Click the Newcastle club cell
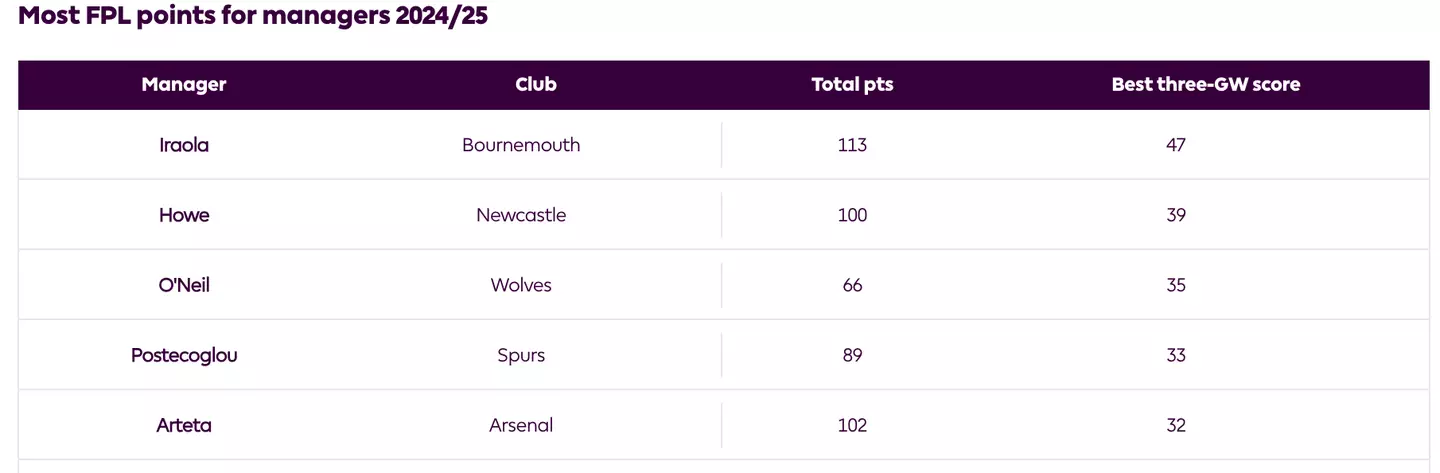 pos(521,215)
